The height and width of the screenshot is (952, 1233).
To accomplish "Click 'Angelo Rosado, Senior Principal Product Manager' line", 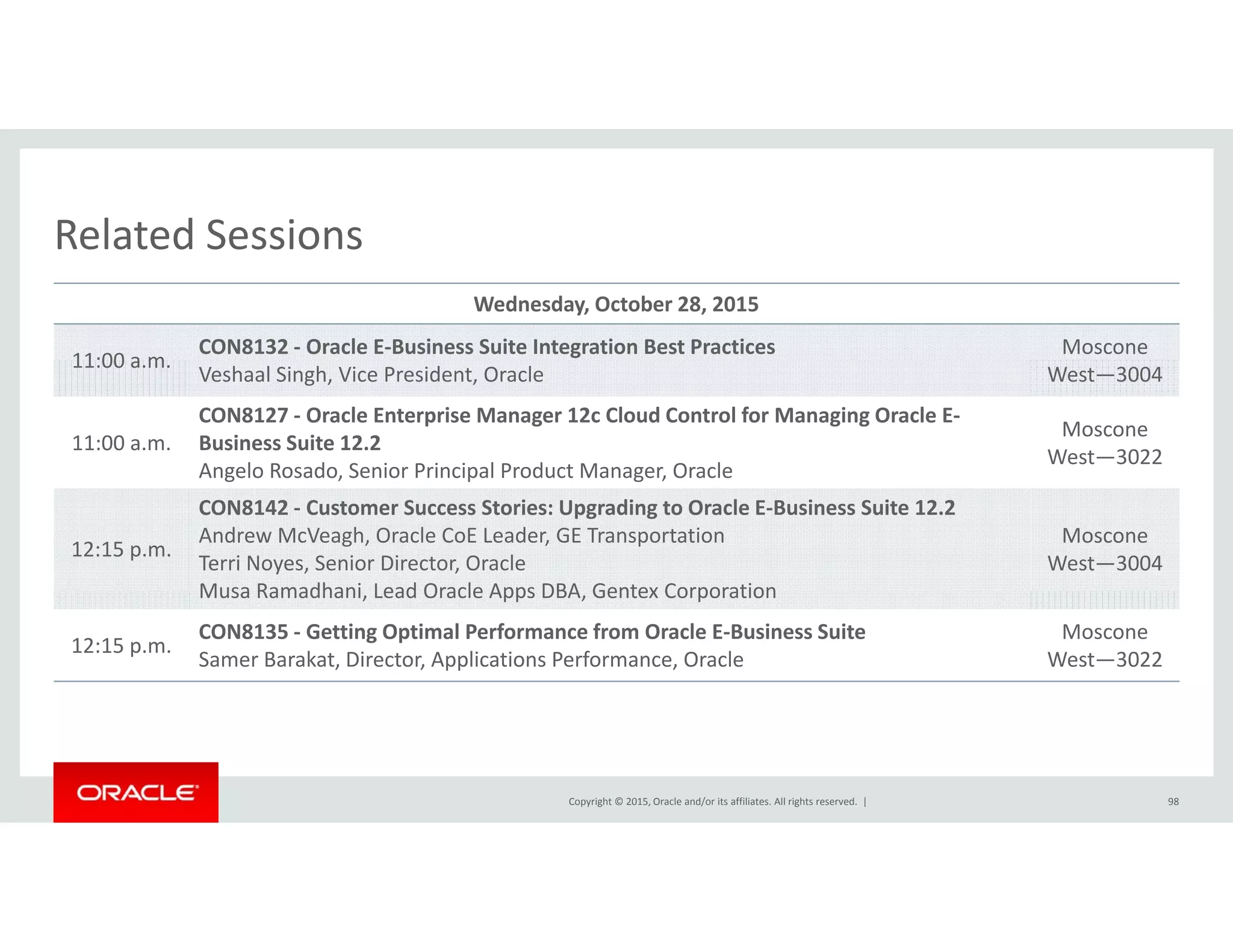I will [x=465, y=471].
